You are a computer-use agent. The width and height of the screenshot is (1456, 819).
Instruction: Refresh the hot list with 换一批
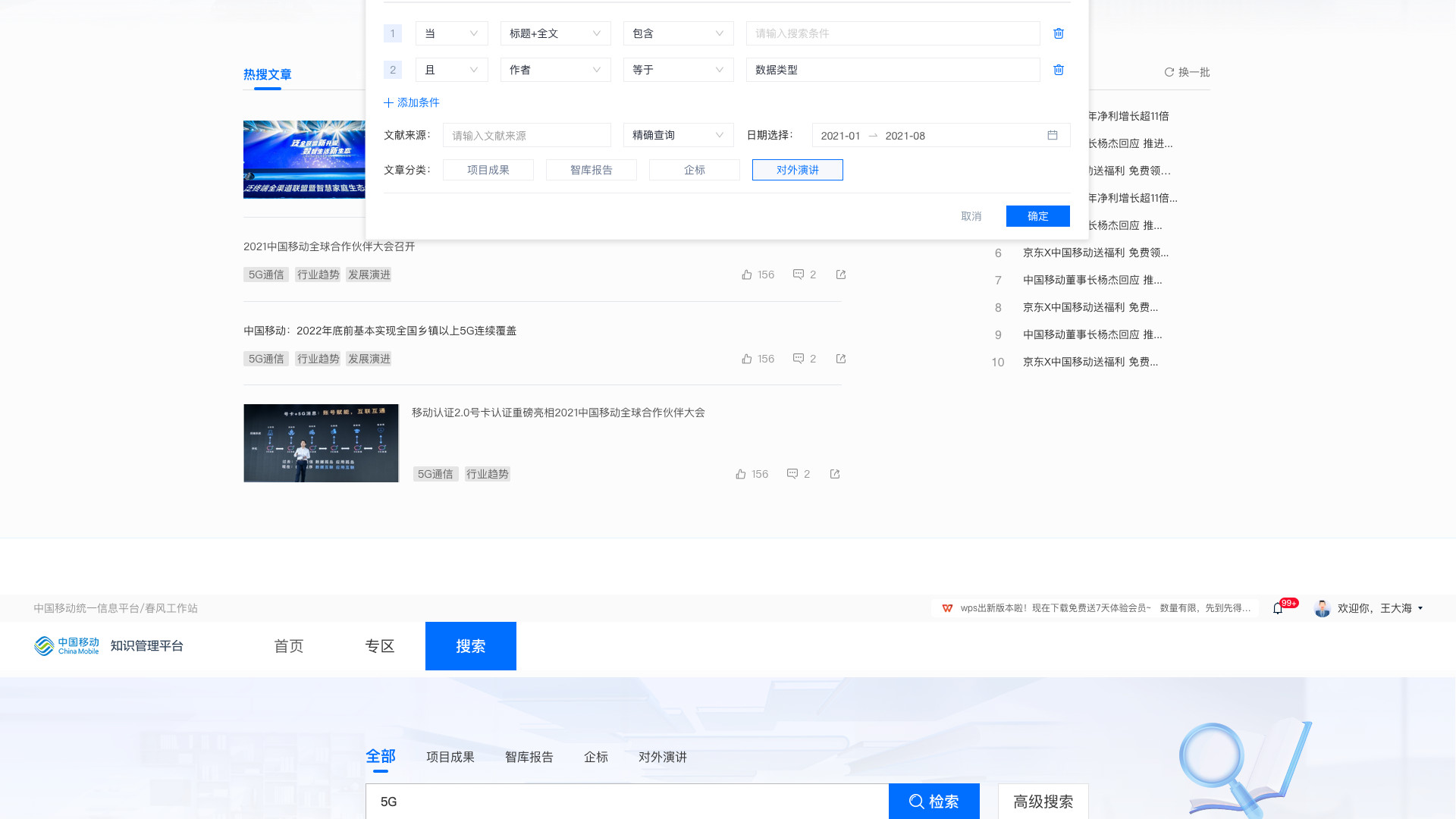point(1186,72)
